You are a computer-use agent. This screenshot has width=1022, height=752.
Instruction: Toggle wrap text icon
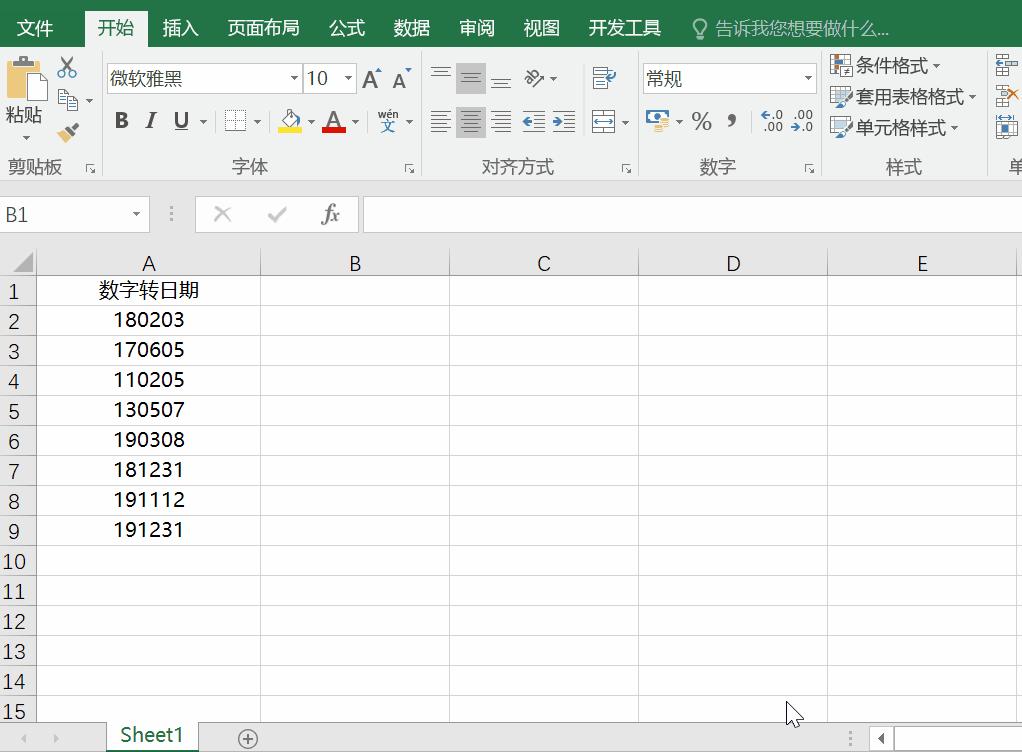(604, 79)
